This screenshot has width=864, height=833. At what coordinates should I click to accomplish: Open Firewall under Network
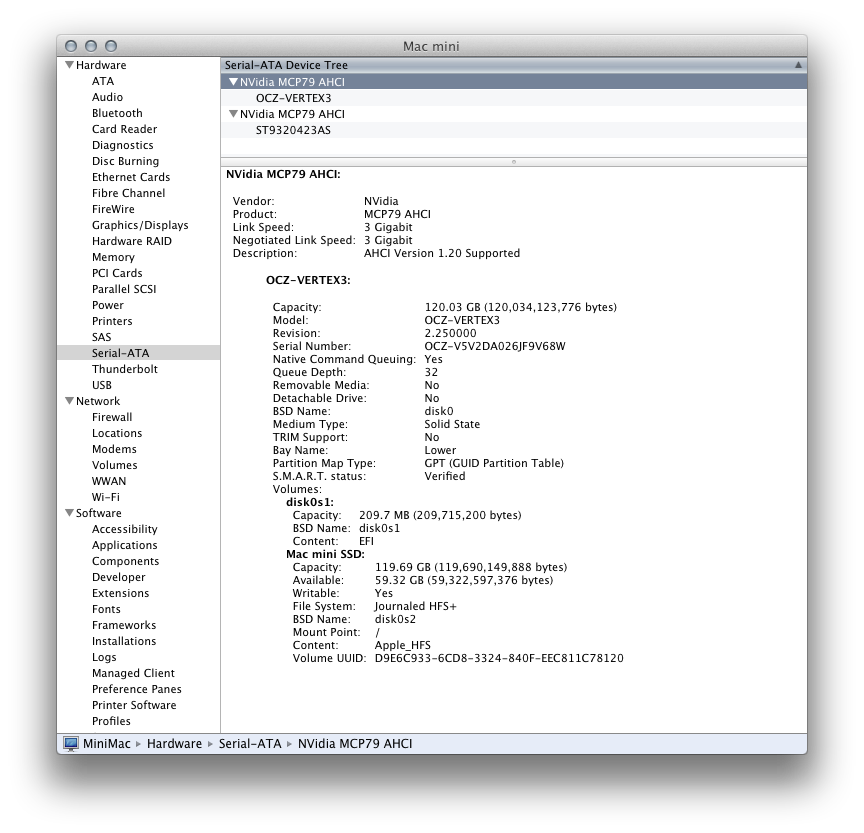112,417
